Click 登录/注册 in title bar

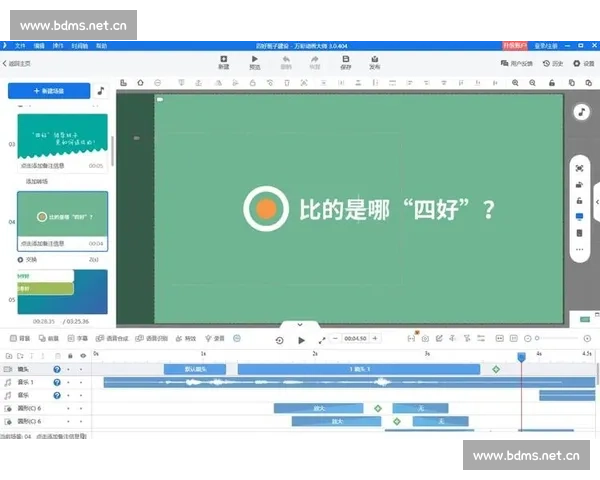(x=546, y=46)
